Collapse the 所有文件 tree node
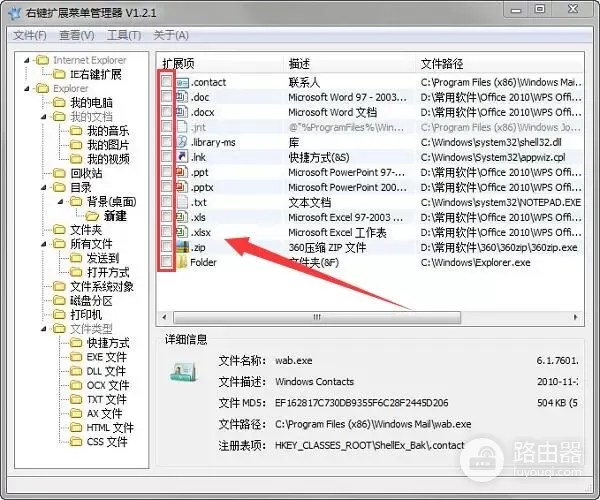The width and height of the screenshot is (600, 500). 43,244
